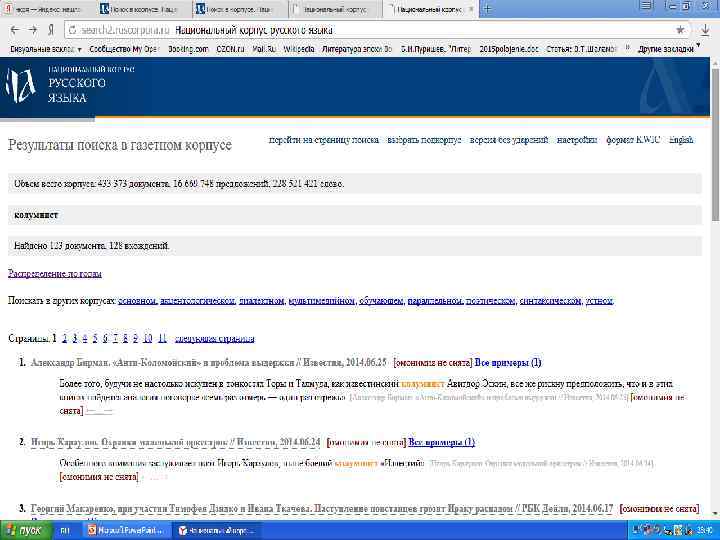The height and width of the screenshot is (540, 720).
Task: Click the Russian National Corpus logo
Action: coord(21,84)
